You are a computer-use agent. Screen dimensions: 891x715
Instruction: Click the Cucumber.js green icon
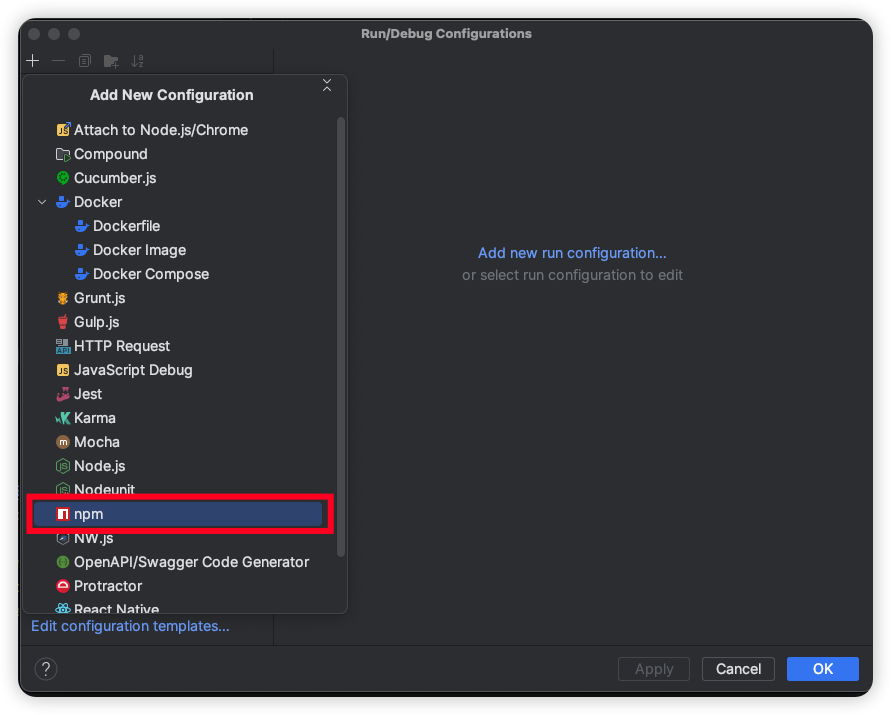(63, 178)
